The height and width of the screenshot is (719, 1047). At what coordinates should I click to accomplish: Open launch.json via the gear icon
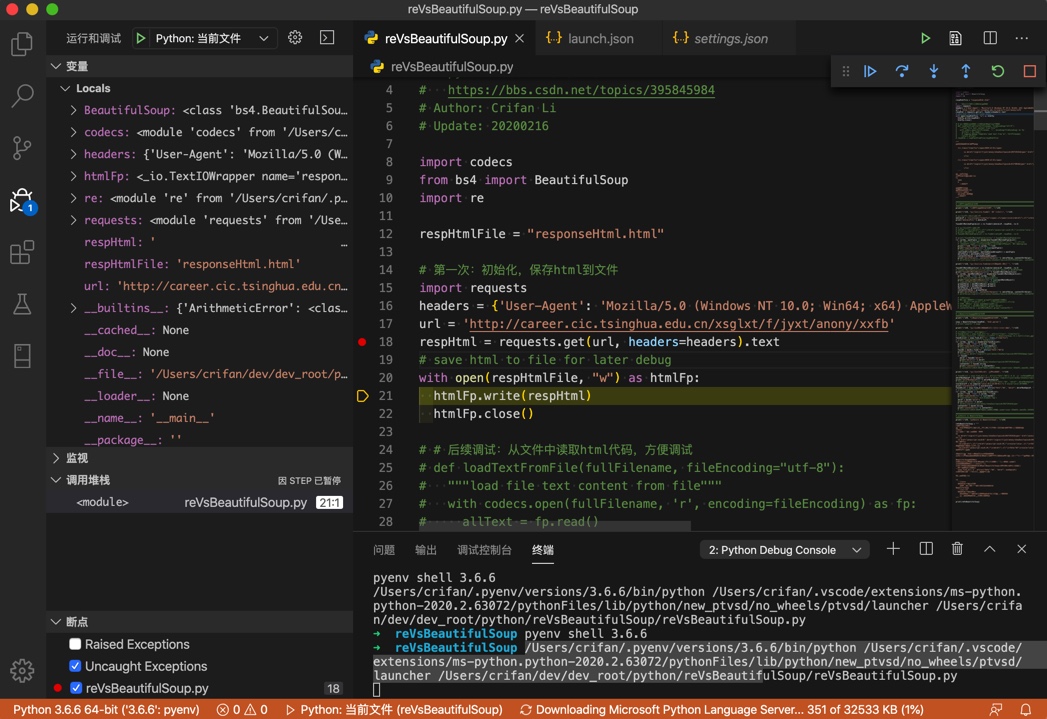tap(294, 37)
